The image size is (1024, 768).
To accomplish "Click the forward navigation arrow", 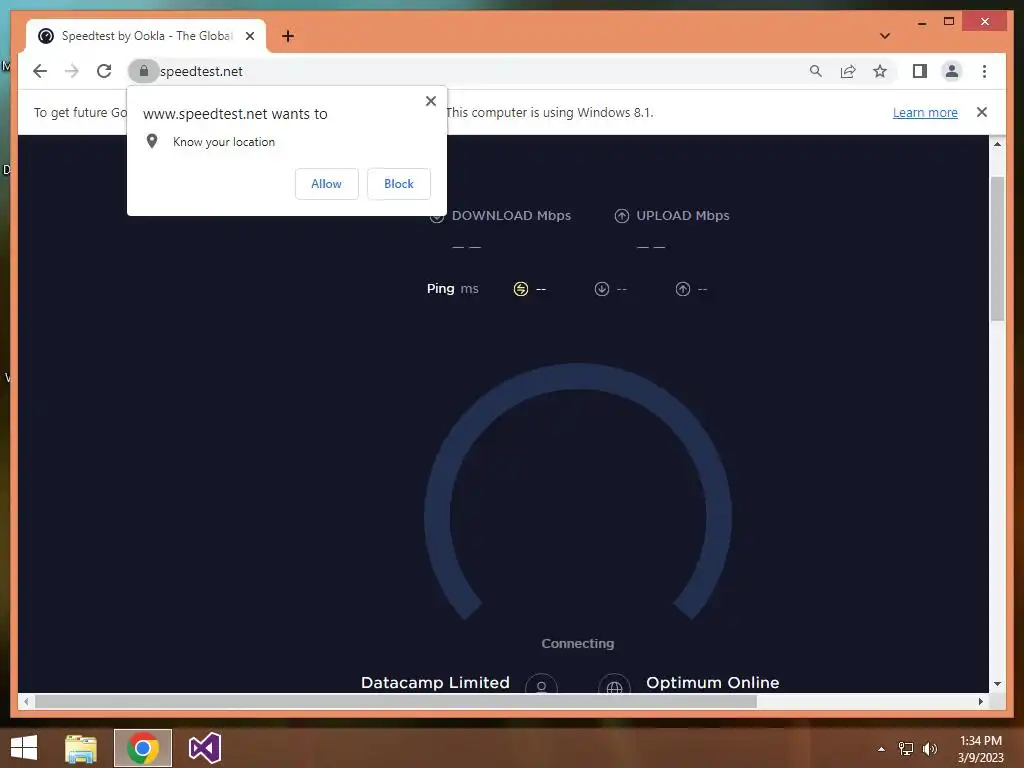I will click(x=72, y=71).
